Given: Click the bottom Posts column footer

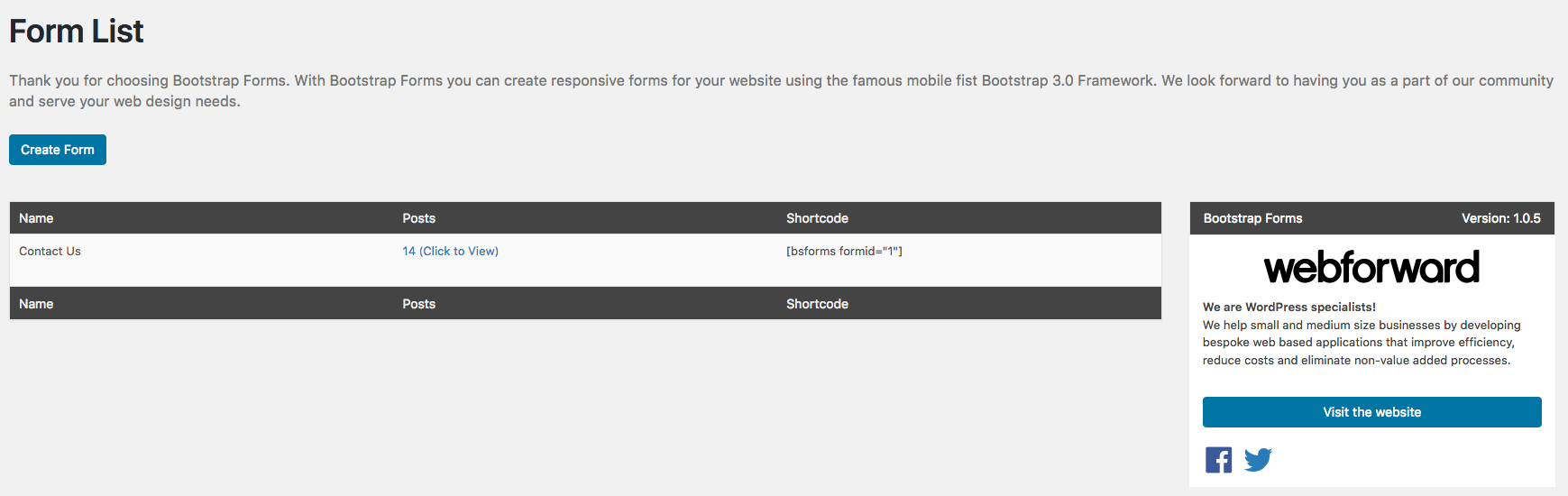Looking at the screenshot, I should pos(418,304).
